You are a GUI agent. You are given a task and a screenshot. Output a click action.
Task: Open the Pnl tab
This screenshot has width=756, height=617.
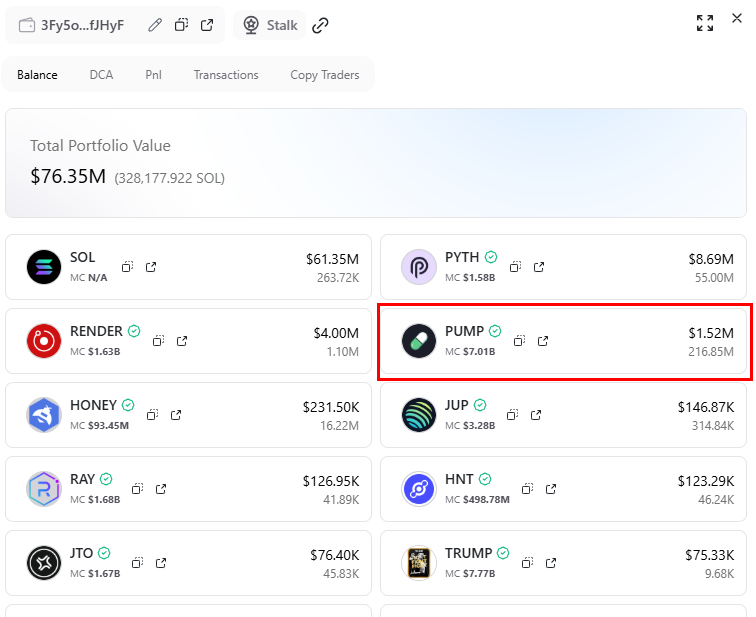pyautogui.click(x=153, y=75)
